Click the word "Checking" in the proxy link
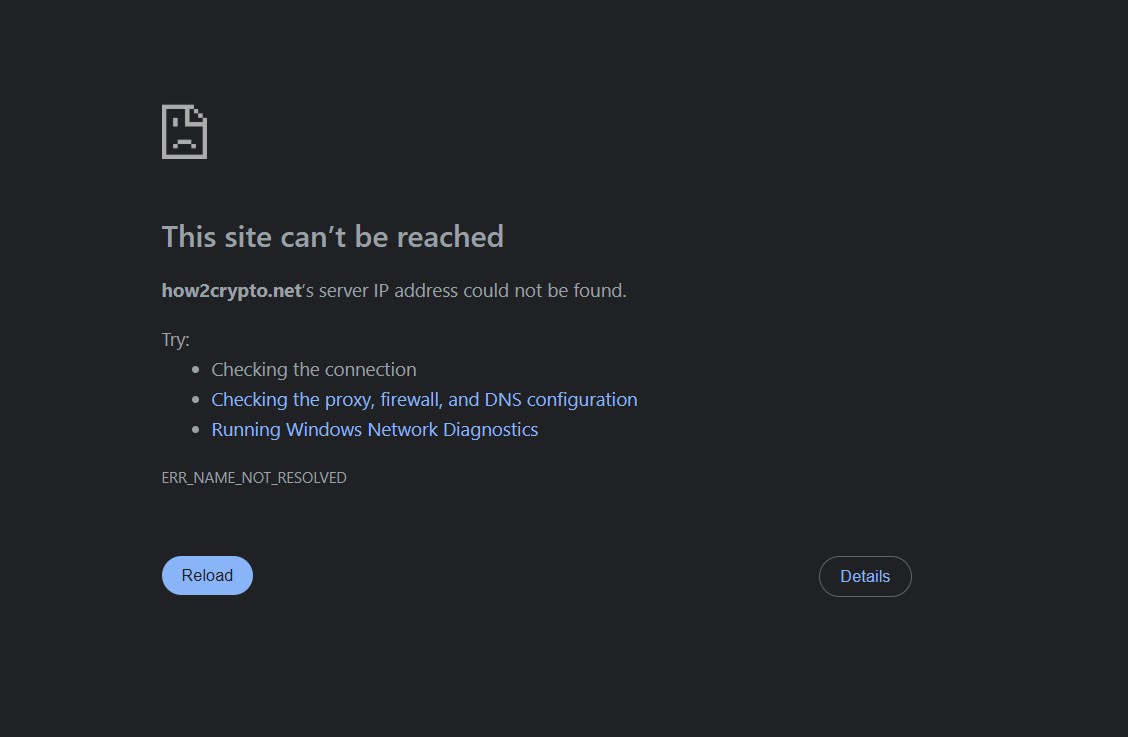Screen dimensions: 1128x737 pyautogui.click(x=249, y=400)
